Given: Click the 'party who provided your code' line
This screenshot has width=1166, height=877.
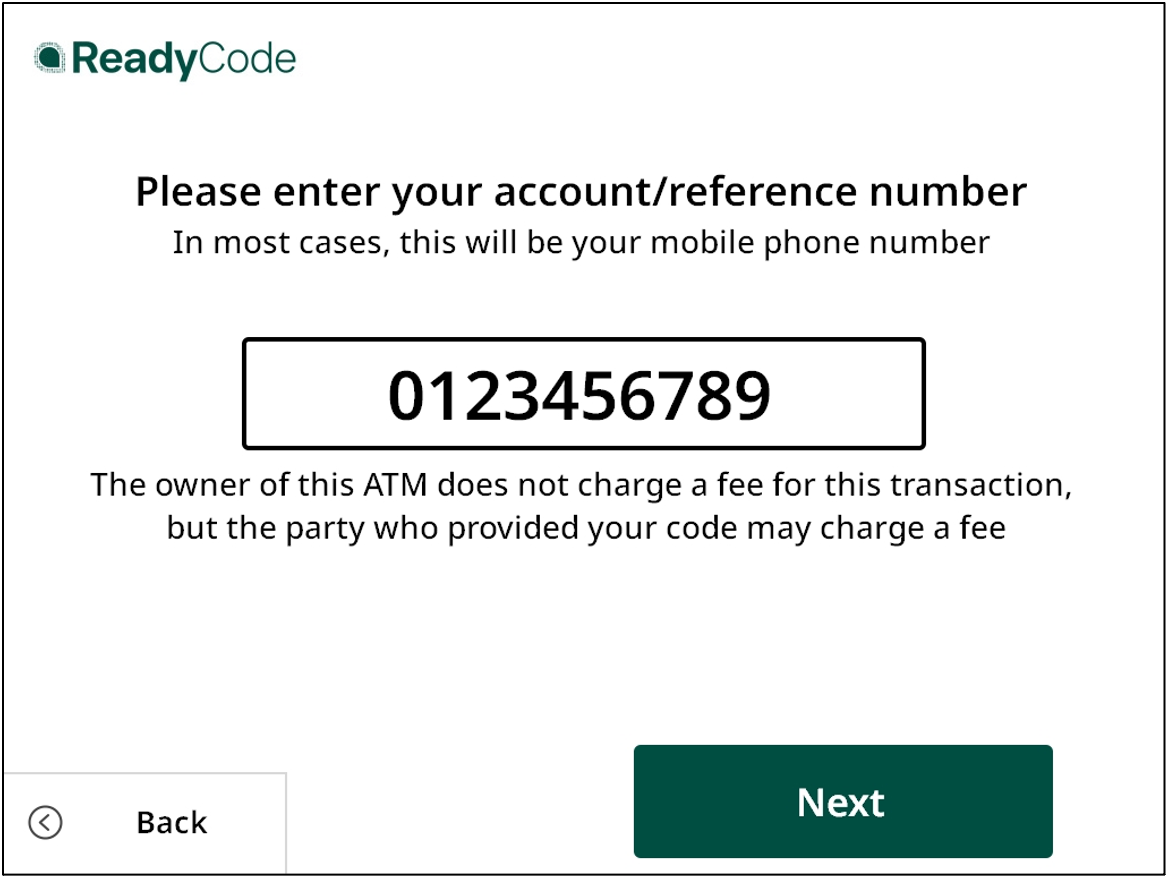Looking at the screenshot, I should point(586,528).
